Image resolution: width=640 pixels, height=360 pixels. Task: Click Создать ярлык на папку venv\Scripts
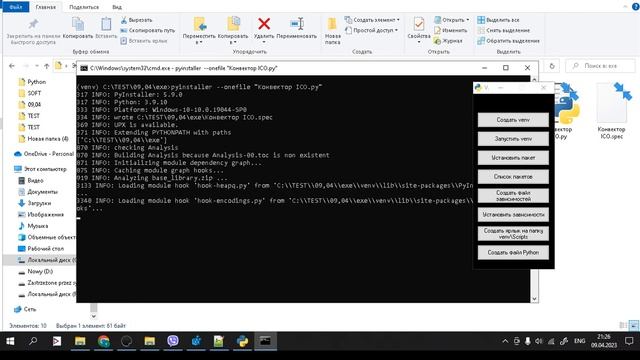point(513,233)
